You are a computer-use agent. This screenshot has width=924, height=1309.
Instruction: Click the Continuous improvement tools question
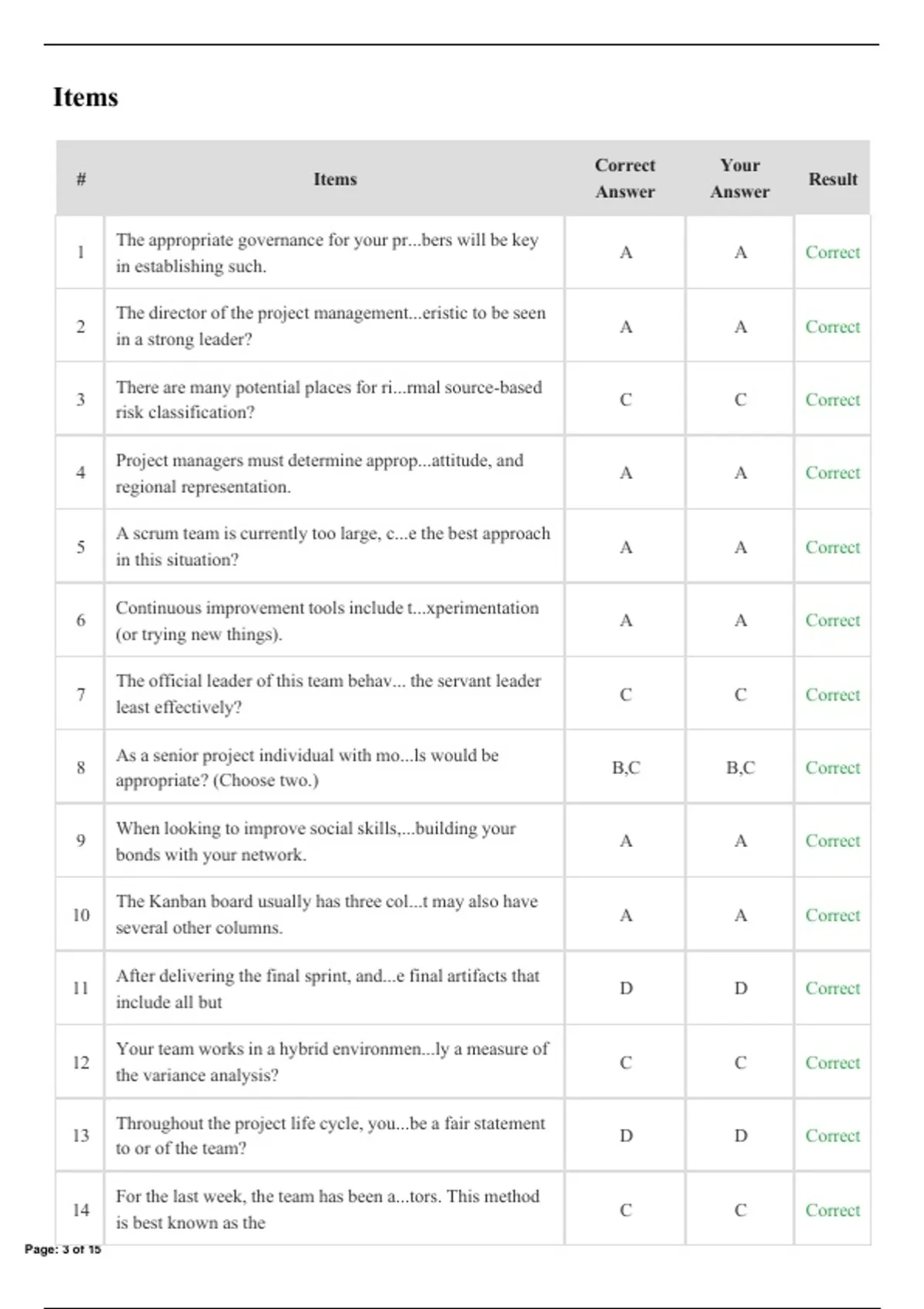327,621
